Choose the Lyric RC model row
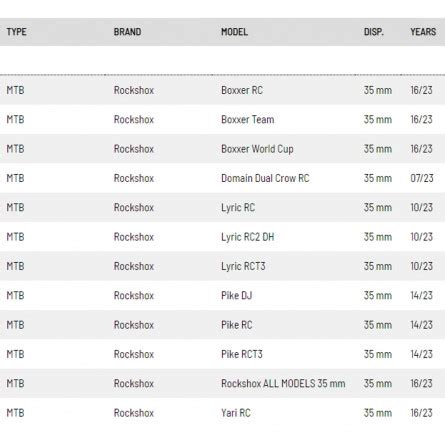445x446 pixels. point(222,208)
